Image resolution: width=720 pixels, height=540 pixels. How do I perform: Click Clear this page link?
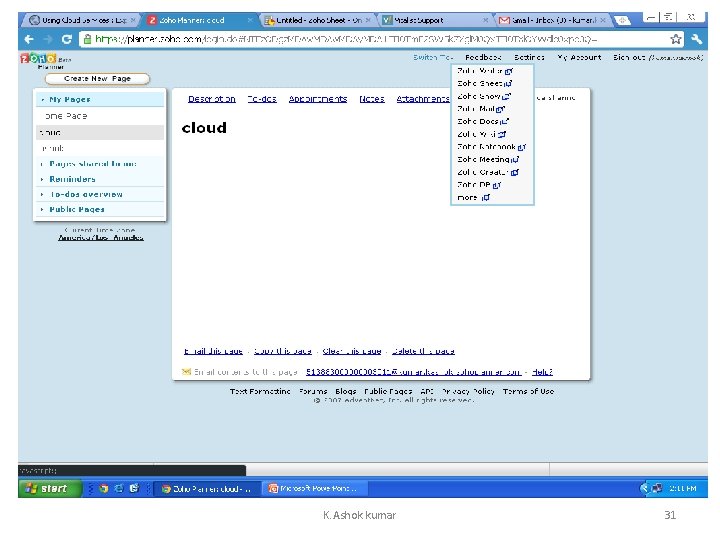(352, 351)
